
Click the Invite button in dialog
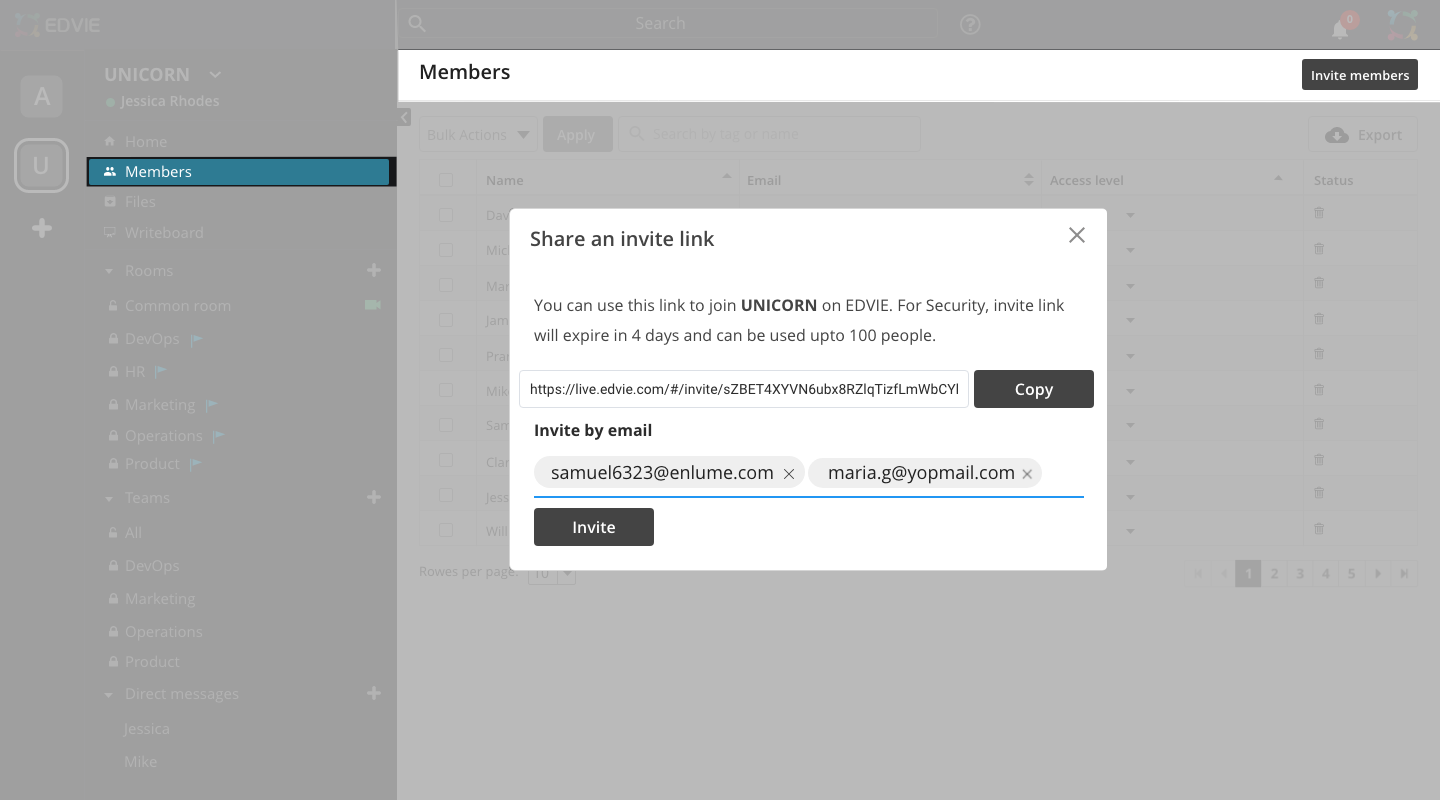pyautogui.click(x=593, y=527)
